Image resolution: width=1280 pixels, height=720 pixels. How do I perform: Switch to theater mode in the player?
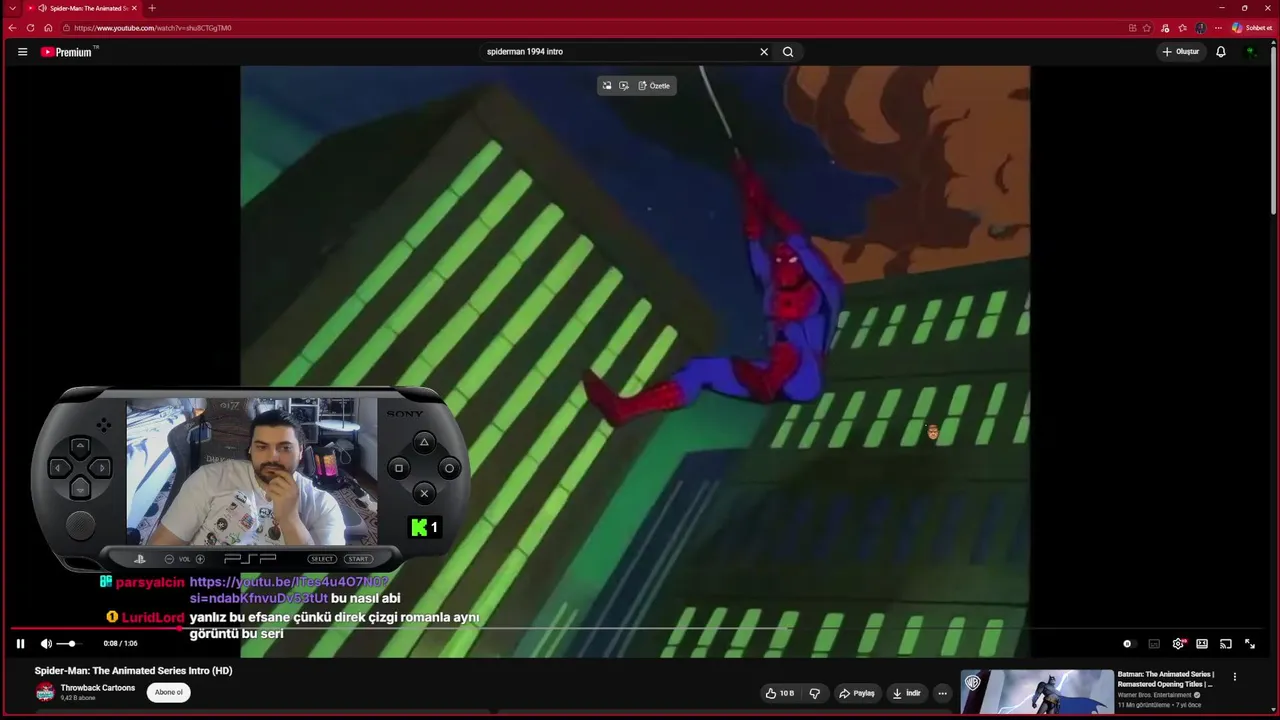(1202, 644)
